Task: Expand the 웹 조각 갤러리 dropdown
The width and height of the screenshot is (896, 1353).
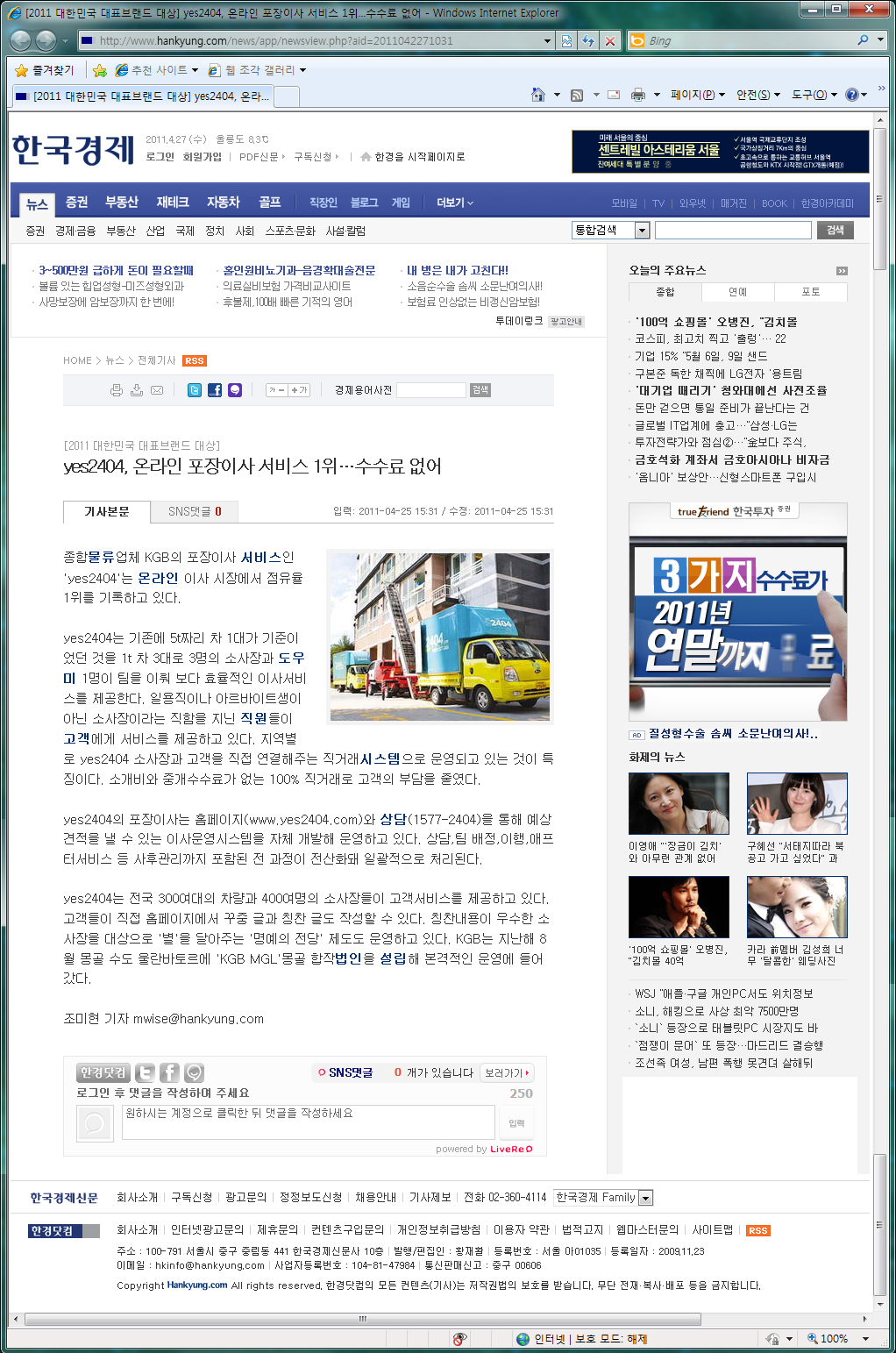Action: [303, 70]
